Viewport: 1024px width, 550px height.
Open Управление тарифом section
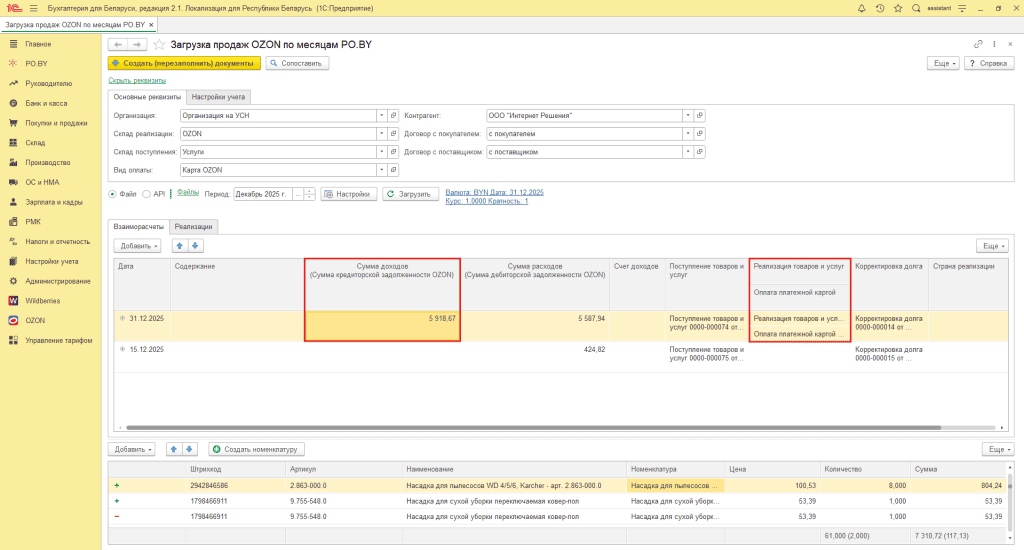[58, 340]
